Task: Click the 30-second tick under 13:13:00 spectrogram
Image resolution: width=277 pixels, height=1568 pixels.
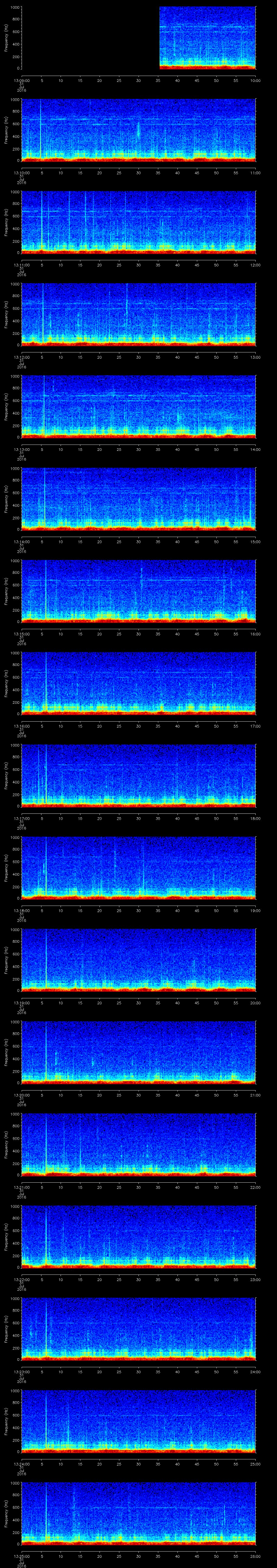Action: (x=139, y=449)
